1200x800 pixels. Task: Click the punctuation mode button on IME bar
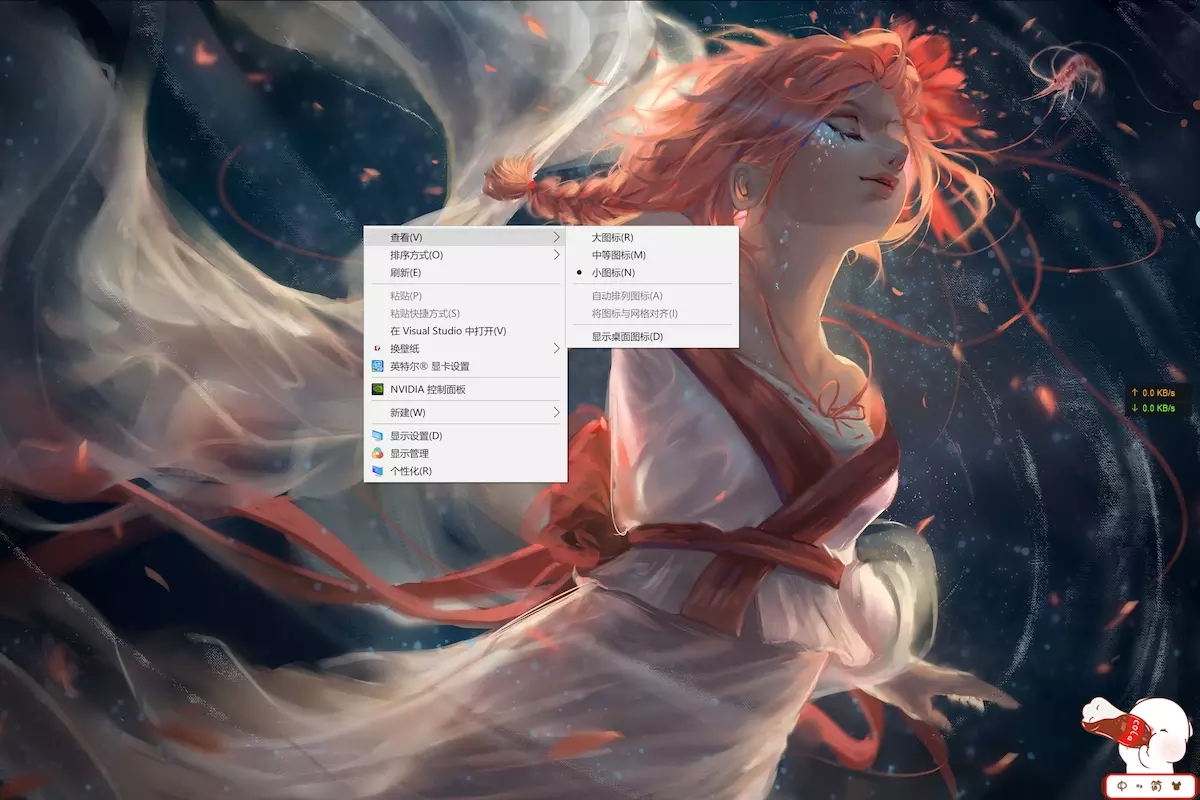point(1139,787)
